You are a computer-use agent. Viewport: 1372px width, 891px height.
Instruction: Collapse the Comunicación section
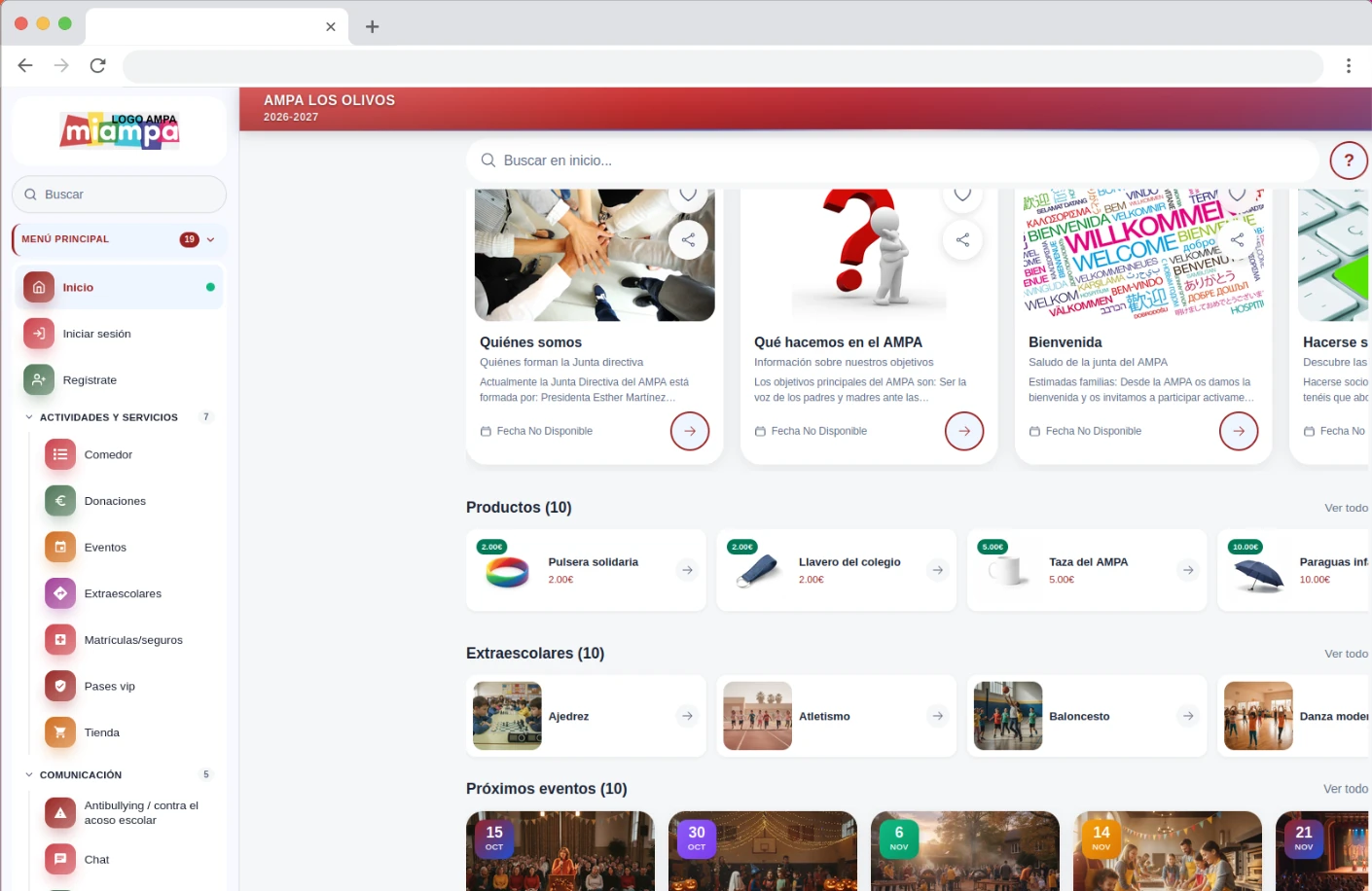coord(29,775)
